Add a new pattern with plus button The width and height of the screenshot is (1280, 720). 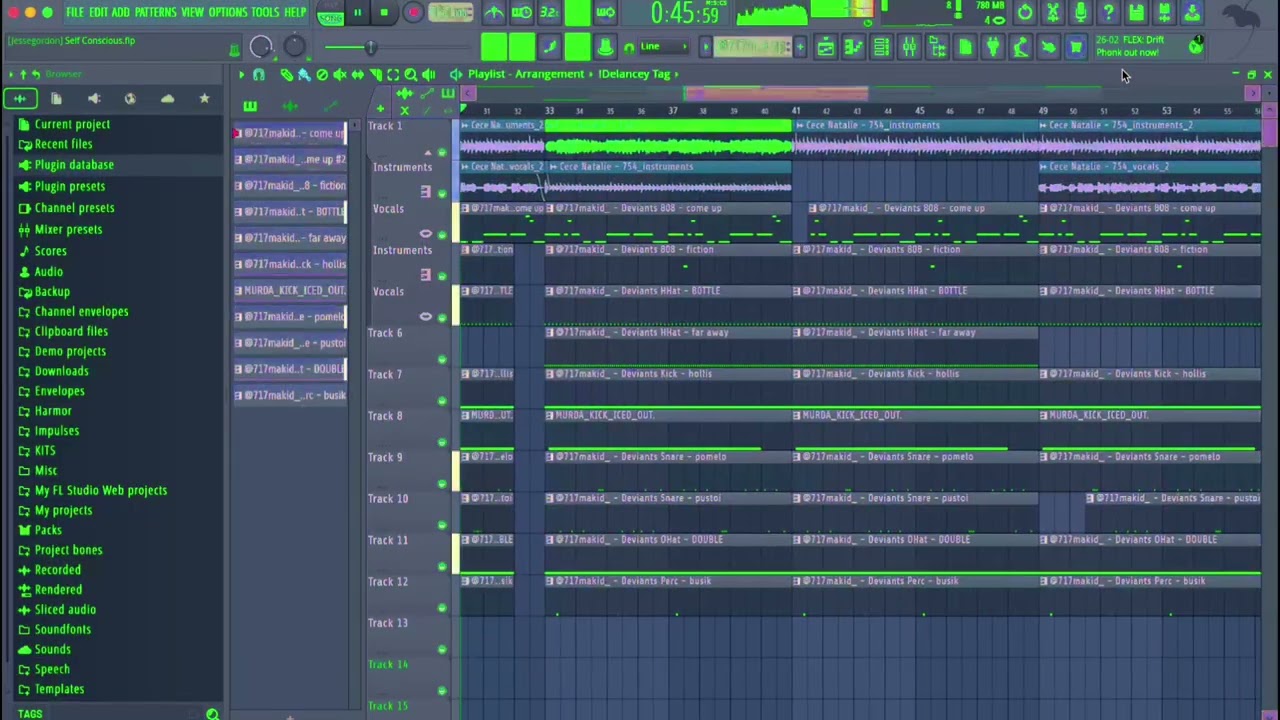point(800,47)
